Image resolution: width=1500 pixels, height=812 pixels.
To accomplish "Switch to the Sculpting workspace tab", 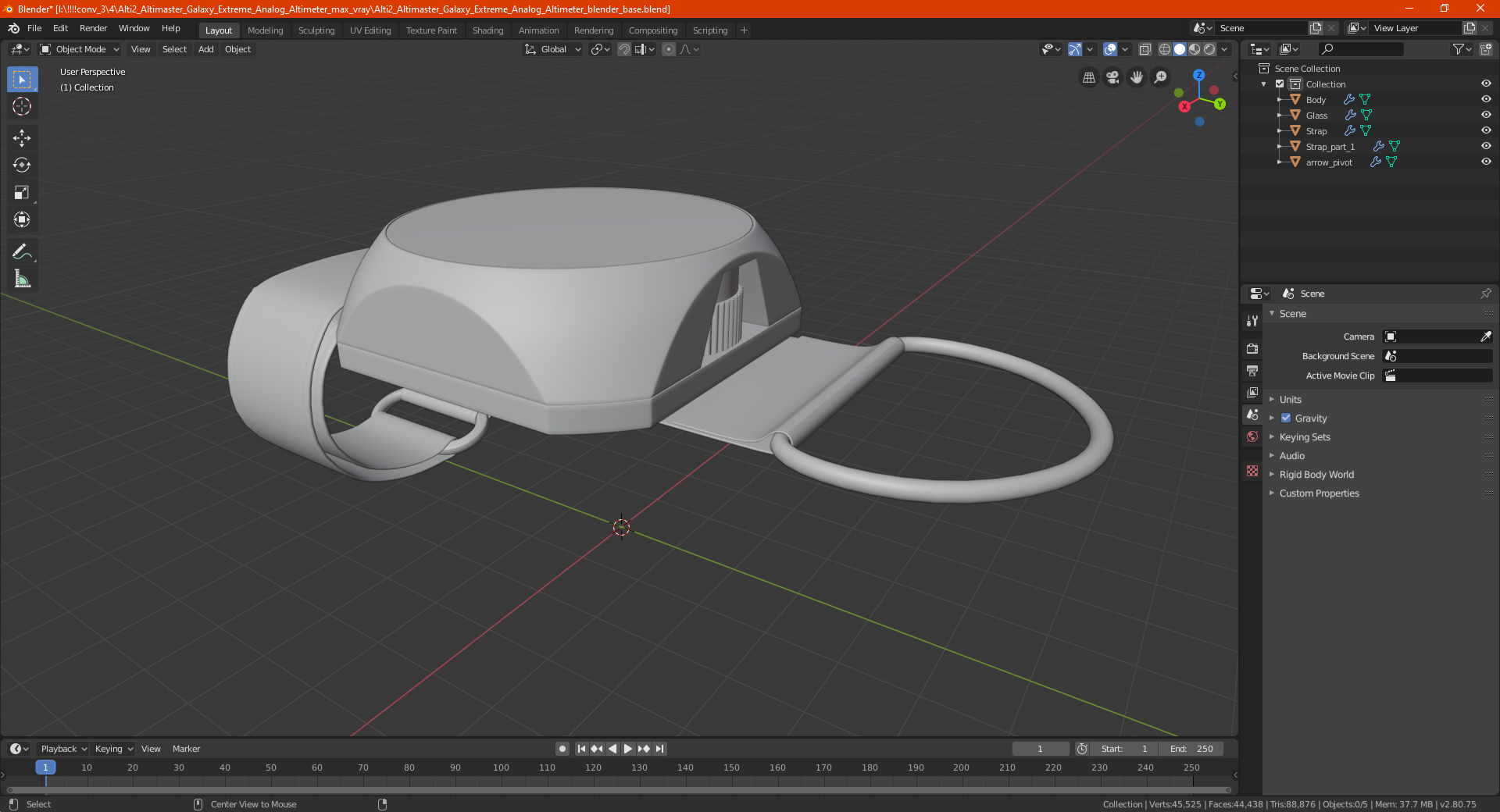I will [316, 30].
